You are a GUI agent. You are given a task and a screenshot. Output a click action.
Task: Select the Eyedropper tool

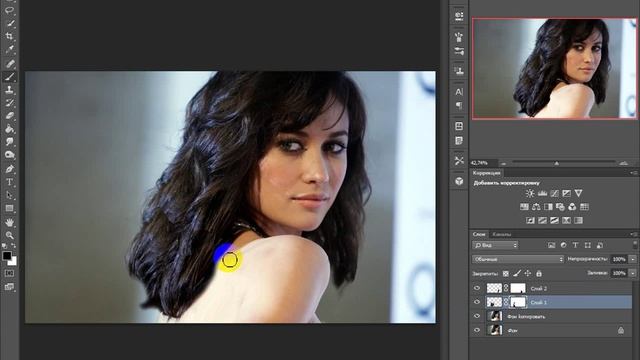9,49
